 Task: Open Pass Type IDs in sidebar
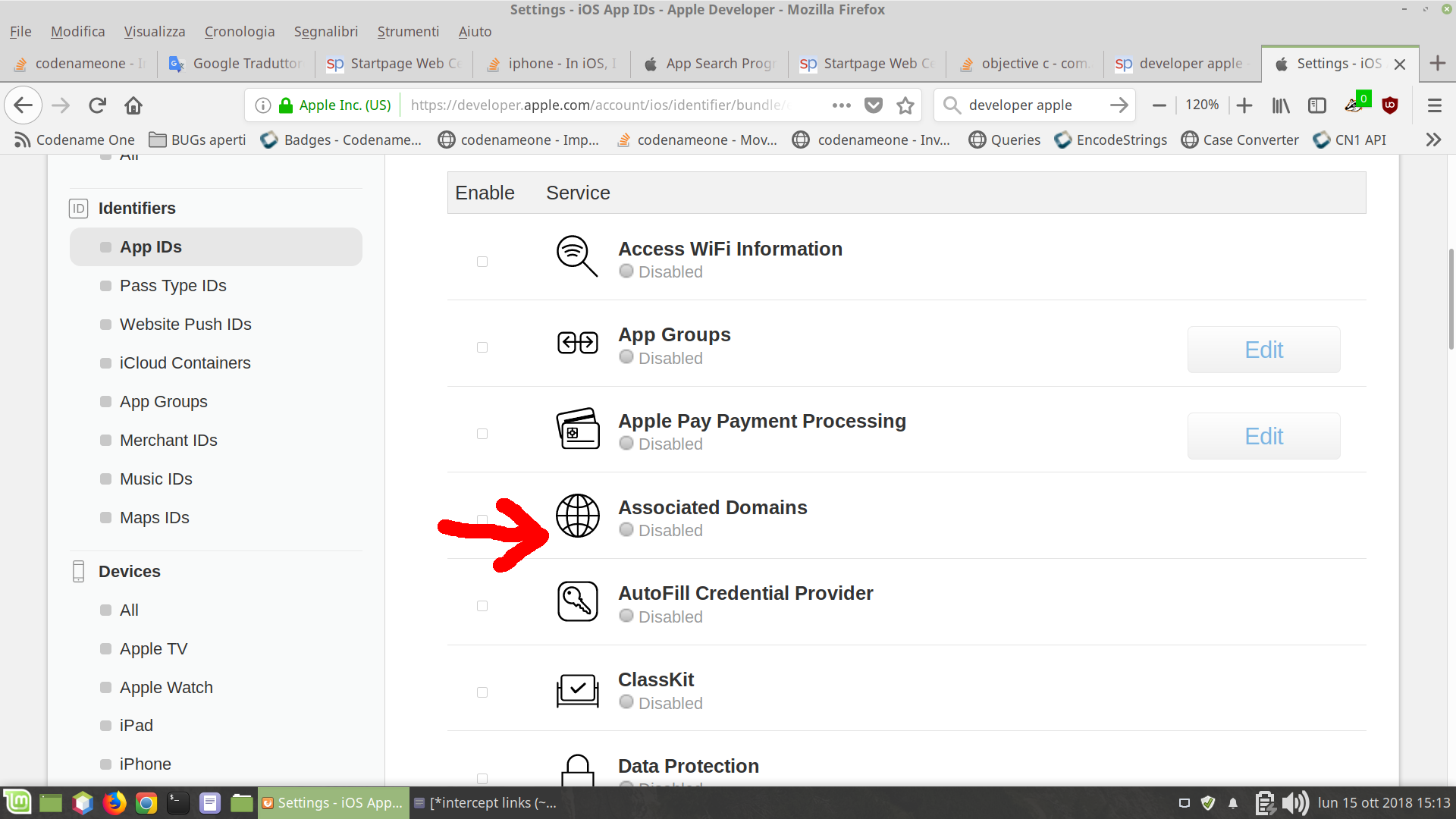click(173, 286)
